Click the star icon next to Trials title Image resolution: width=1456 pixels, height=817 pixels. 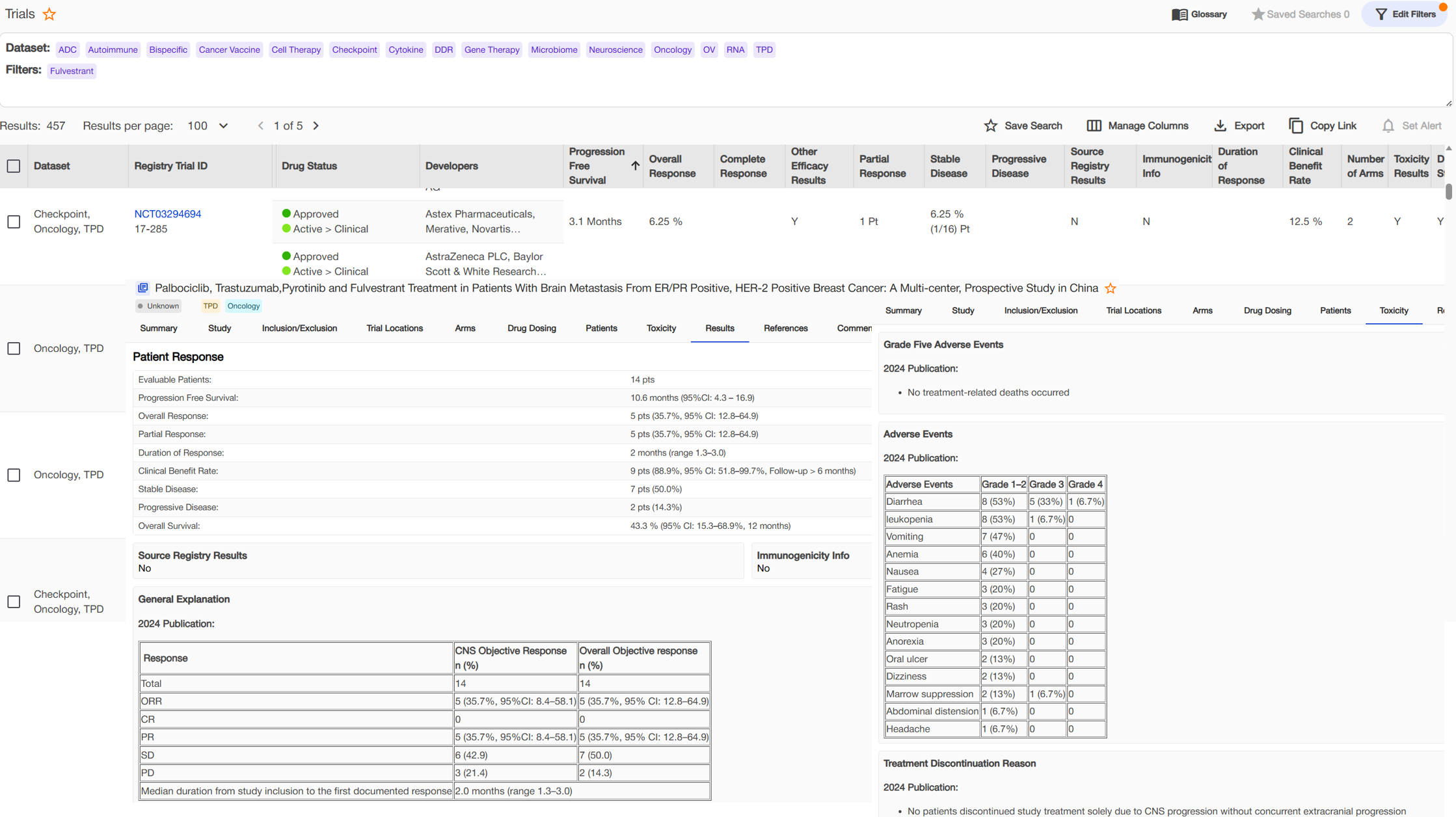pos(49,14)
